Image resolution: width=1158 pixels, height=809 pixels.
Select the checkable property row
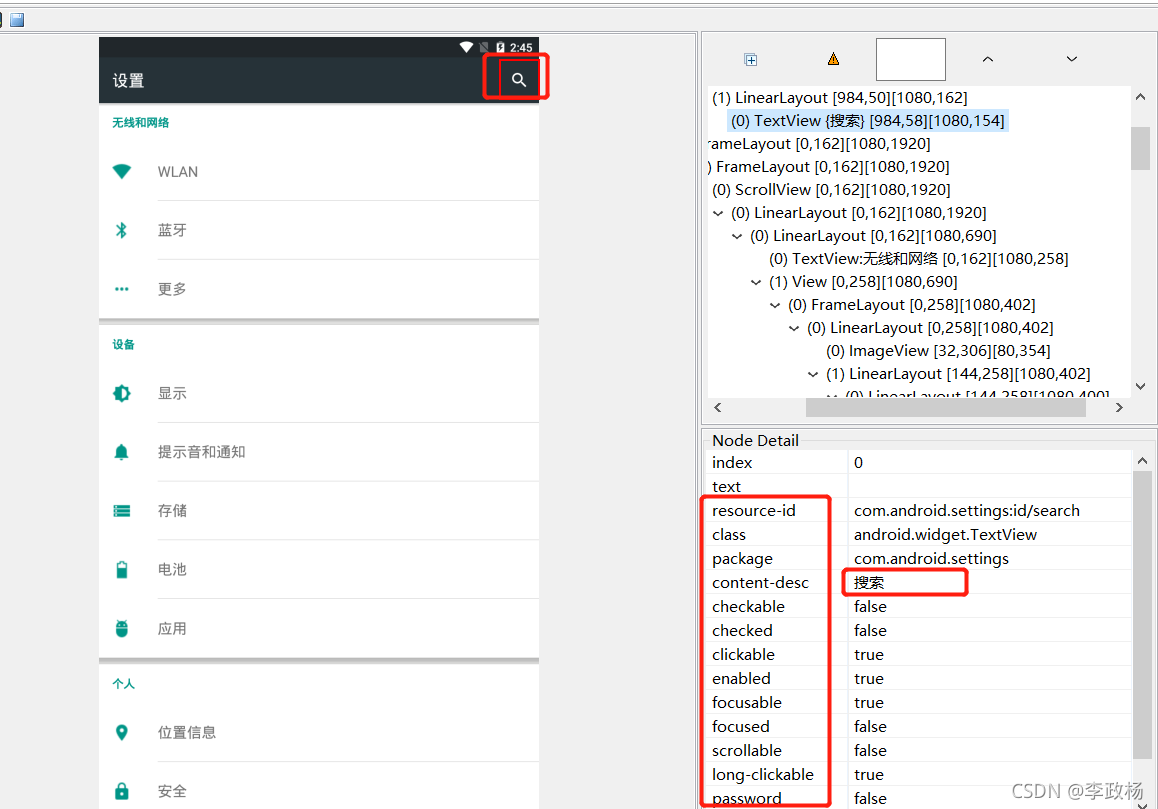click(918, 607)
